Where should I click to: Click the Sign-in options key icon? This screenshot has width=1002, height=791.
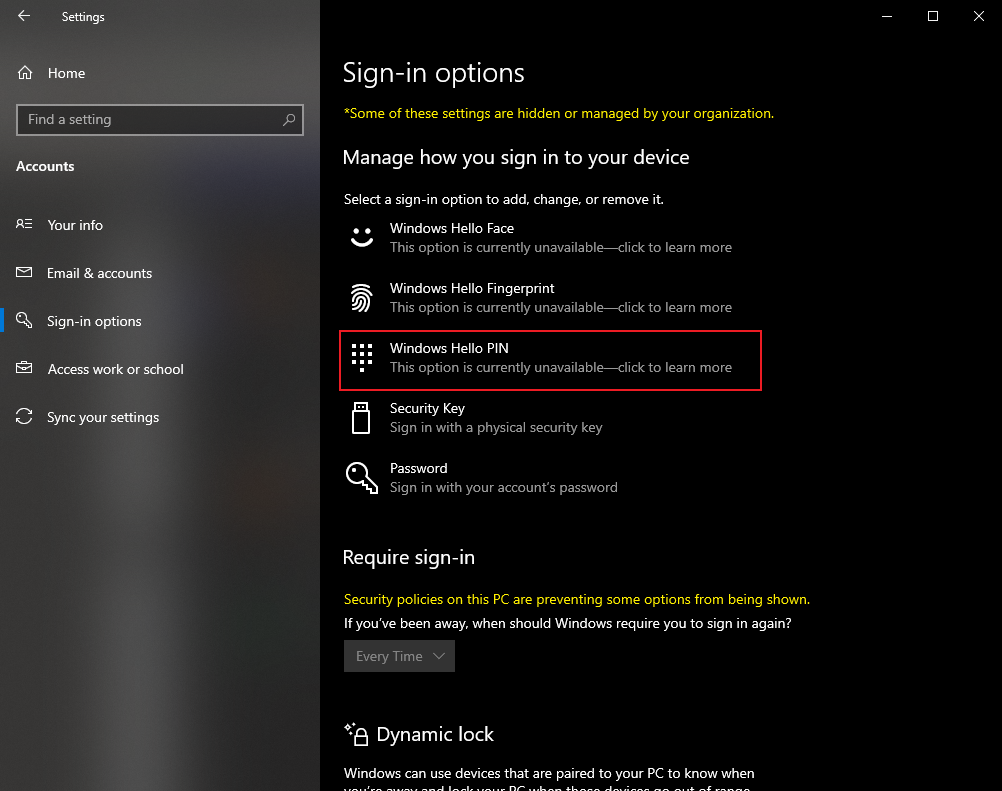[24, 320]
